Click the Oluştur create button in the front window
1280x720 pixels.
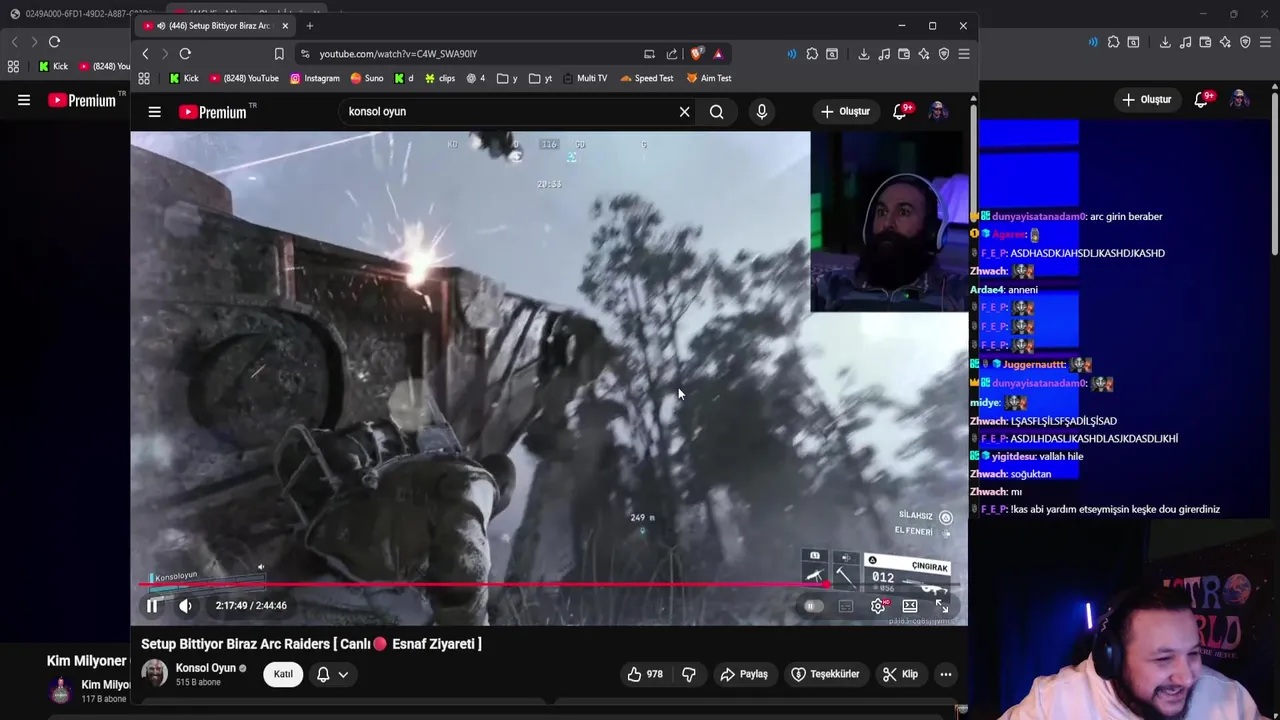pyautogui.click(x=846, y=112)
